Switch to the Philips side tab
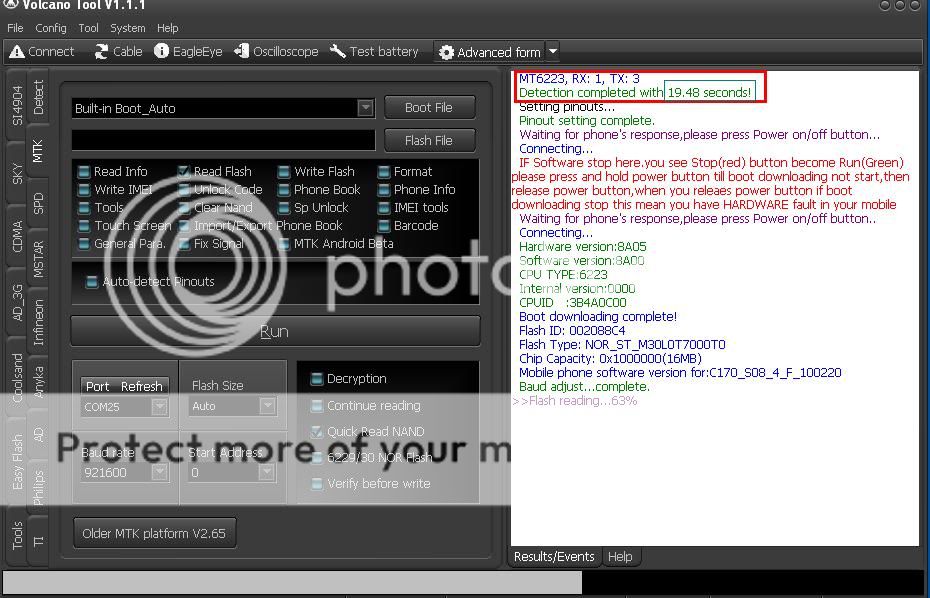 [x=38, y=486]
